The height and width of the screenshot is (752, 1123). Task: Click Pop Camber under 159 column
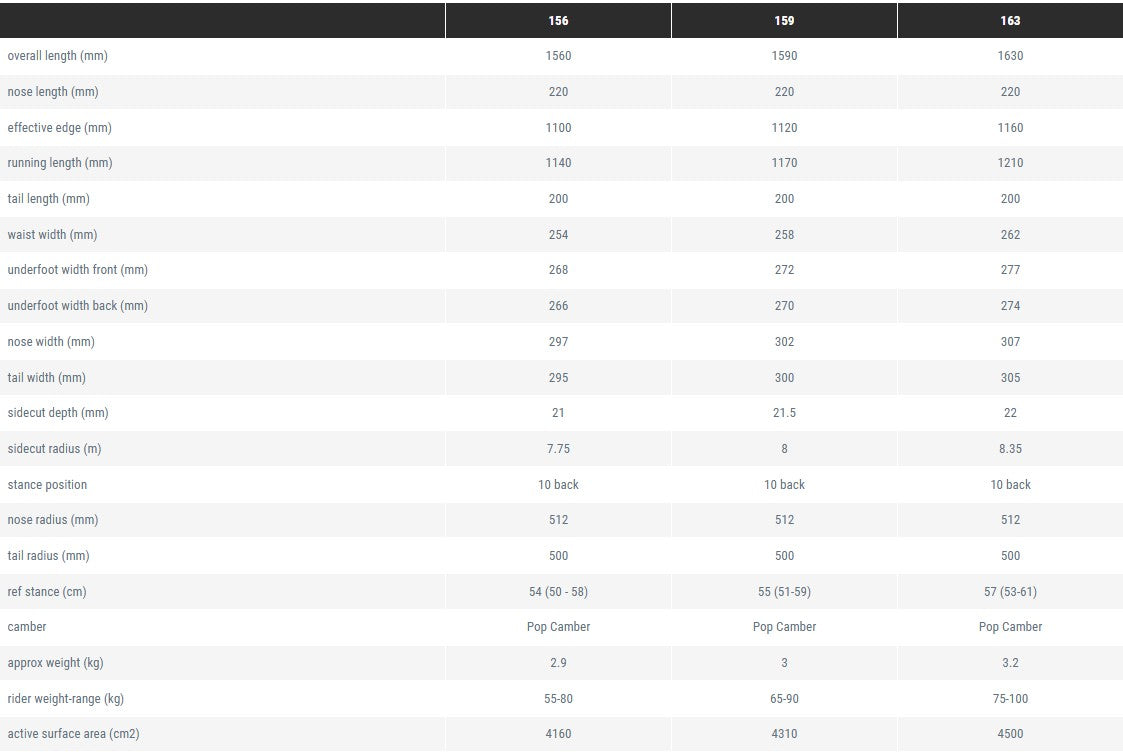(x=784, y=627)
